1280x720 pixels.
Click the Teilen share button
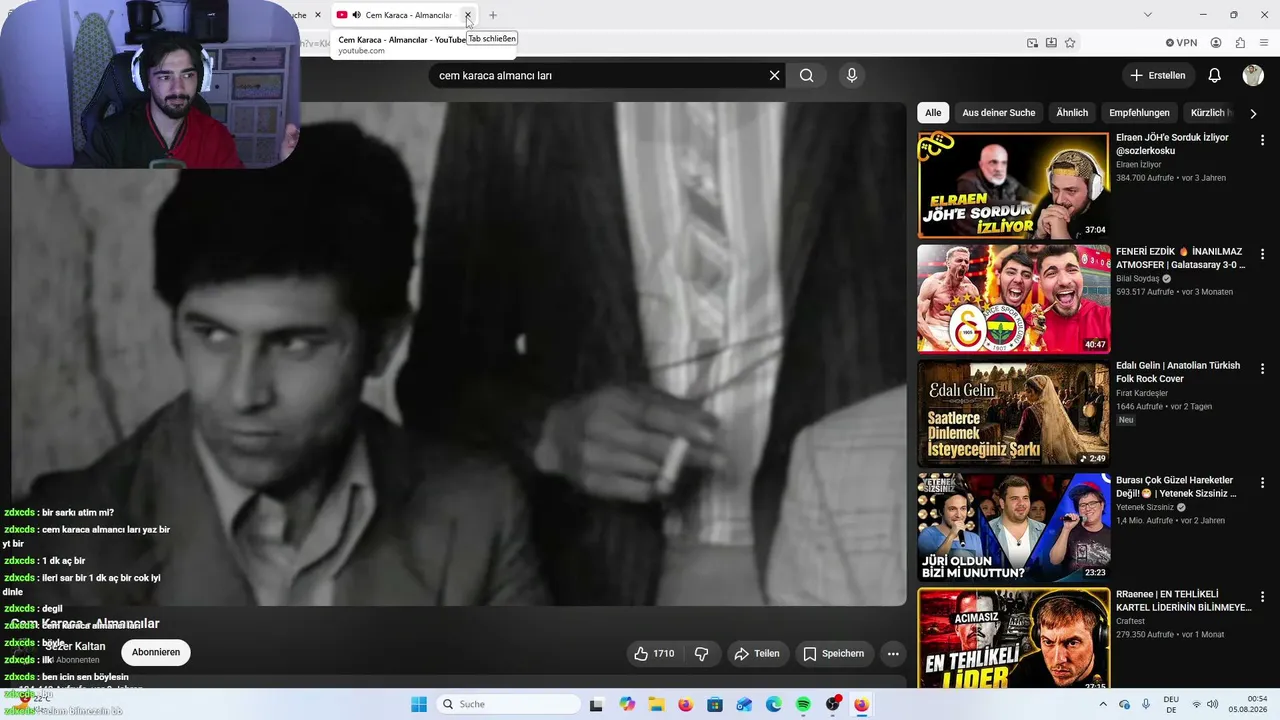[757, 654]
